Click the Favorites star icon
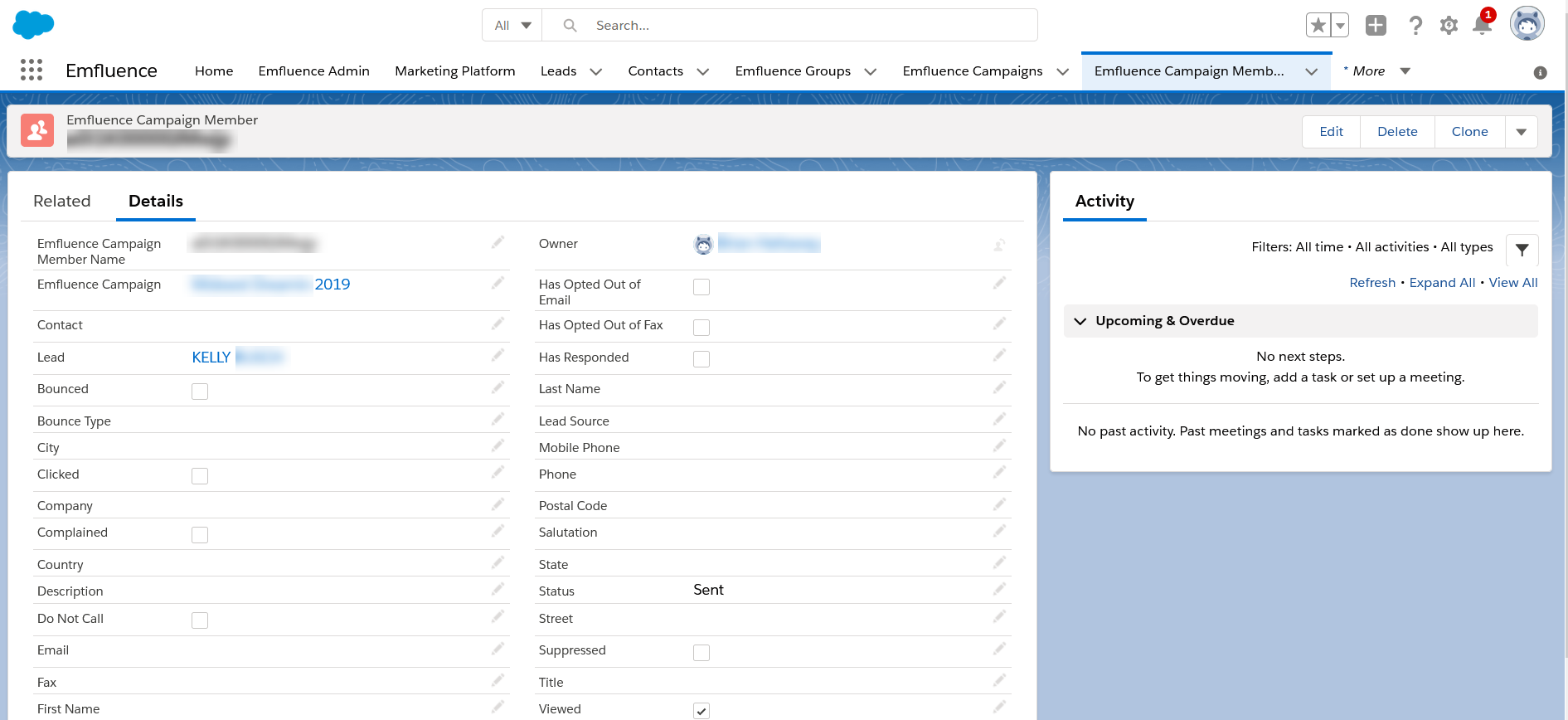 coord(1318,25)
